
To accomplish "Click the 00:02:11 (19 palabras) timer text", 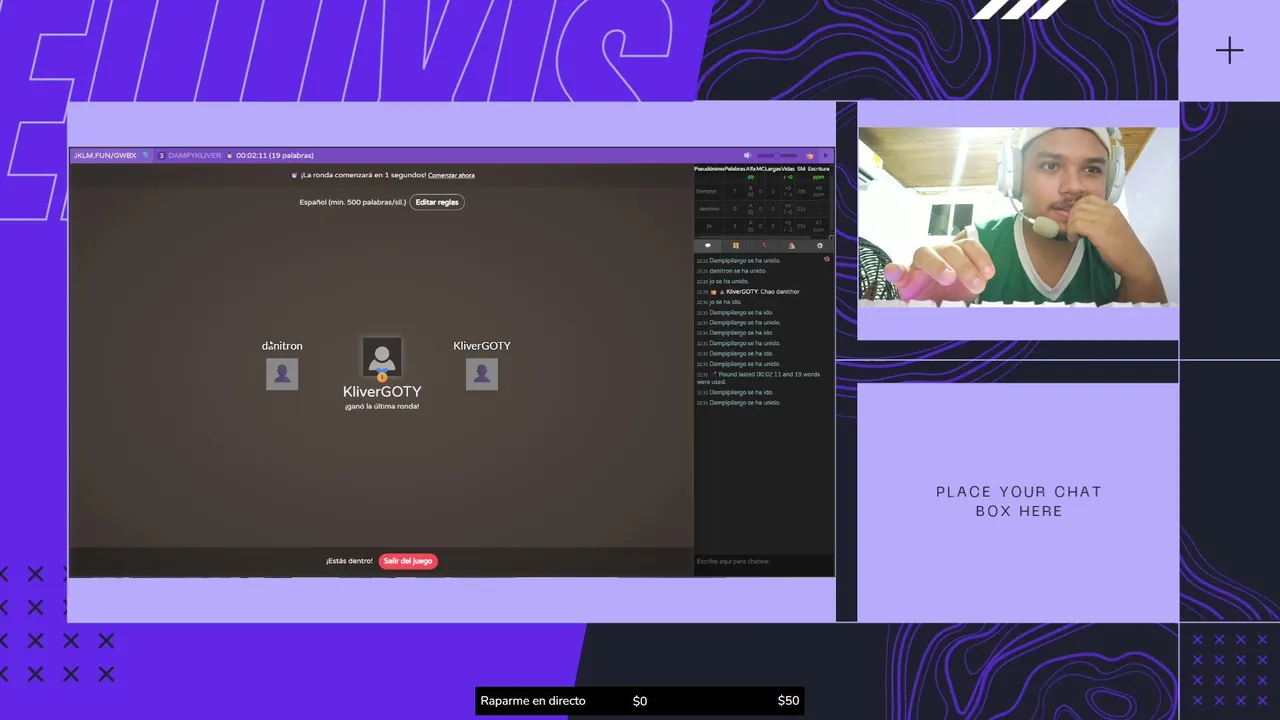I will 275,155.
